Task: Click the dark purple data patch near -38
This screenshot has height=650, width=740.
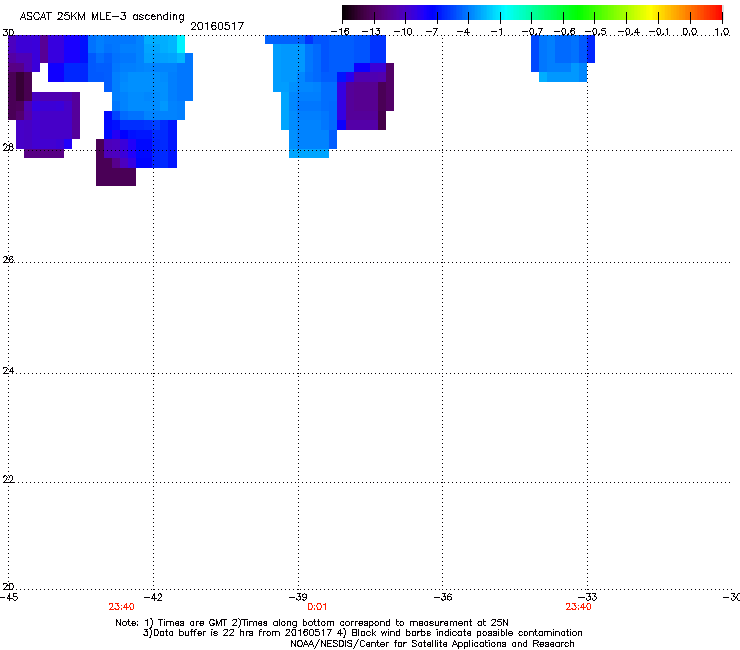Action: tap(366, 97)
